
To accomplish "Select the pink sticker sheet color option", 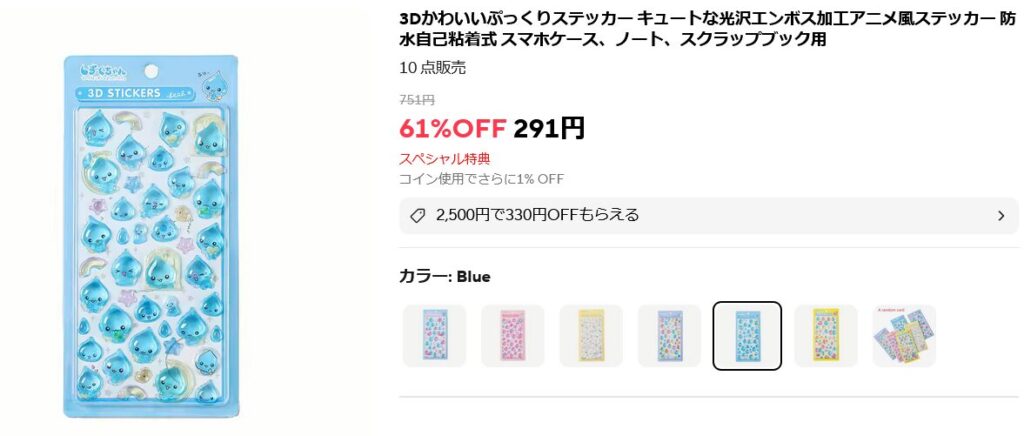I will click(x=513, y=336).
